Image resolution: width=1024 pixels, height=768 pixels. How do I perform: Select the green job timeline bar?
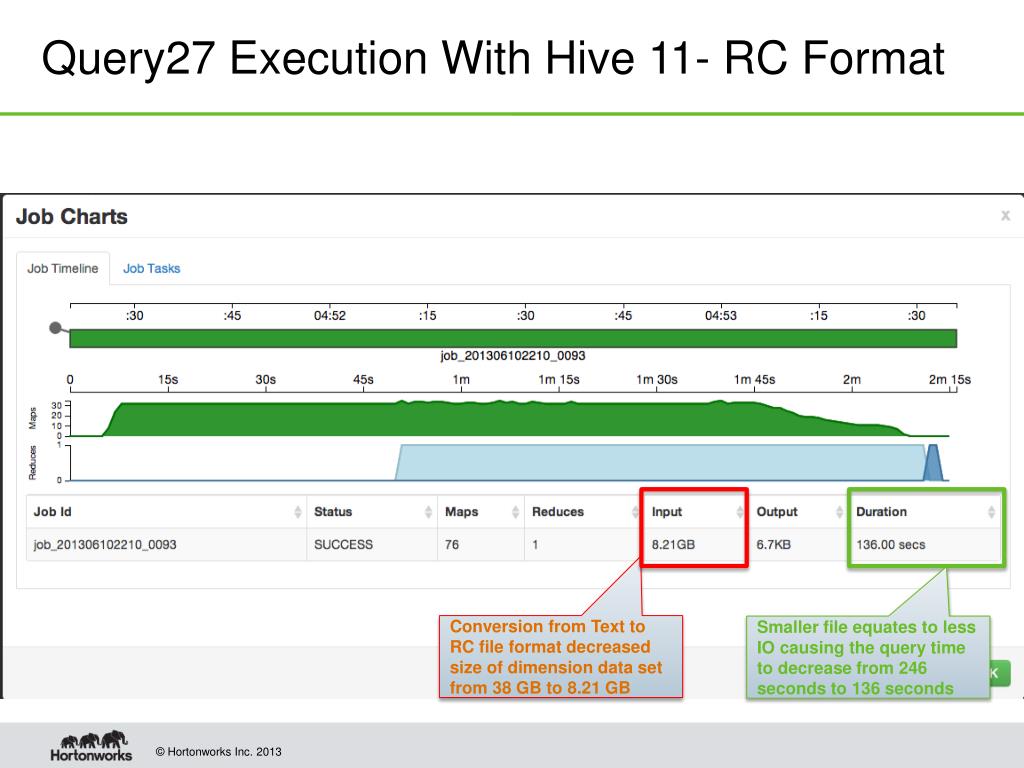513,338
